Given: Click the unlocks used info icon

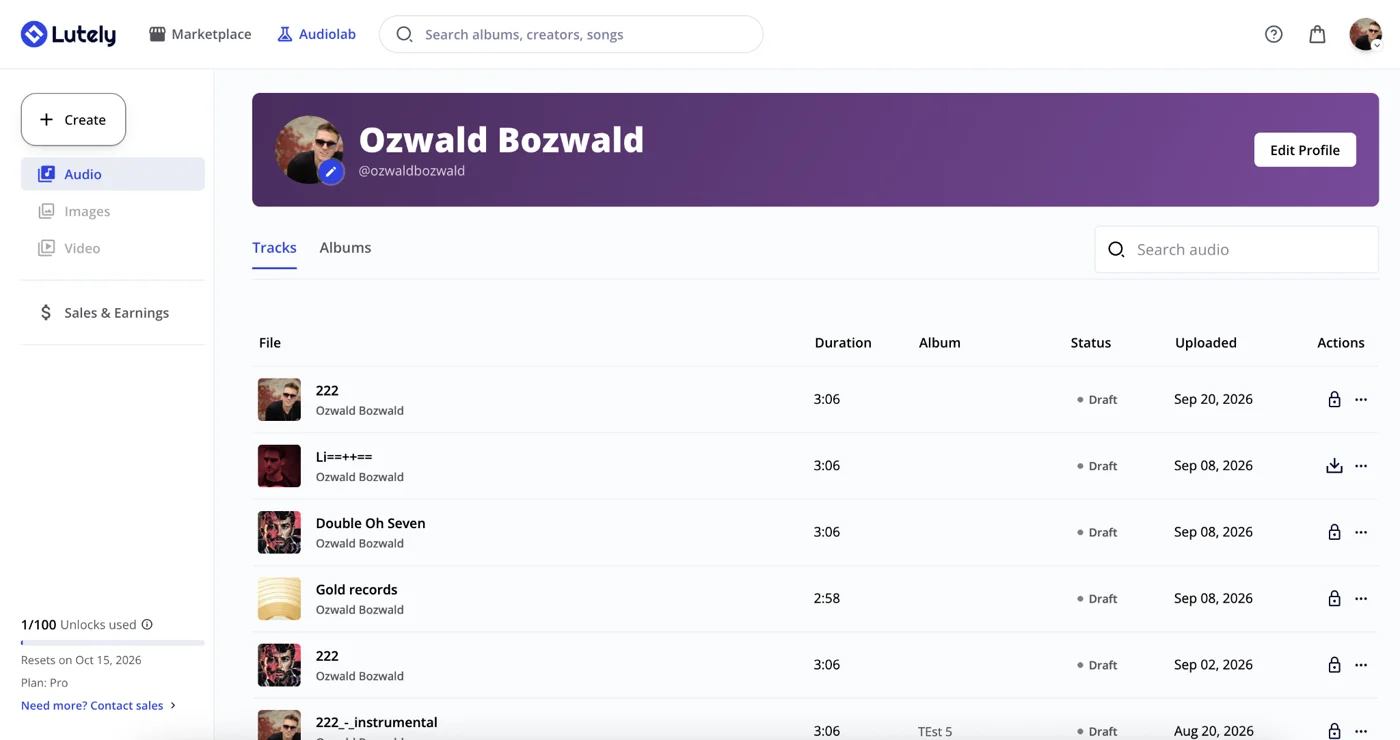Looking at the screenshot, I should [x=147, y=624].
